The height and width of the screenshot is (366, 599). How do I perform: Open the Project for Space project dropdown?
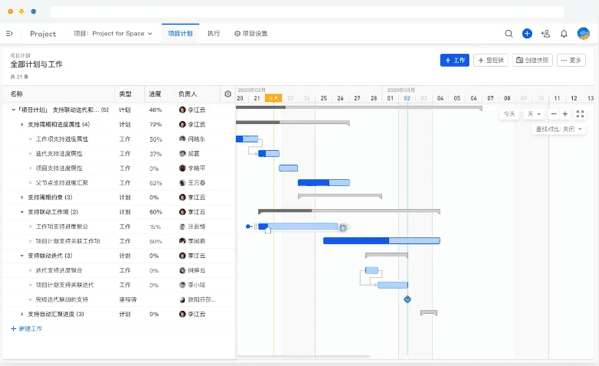click(x=113, y=34)
